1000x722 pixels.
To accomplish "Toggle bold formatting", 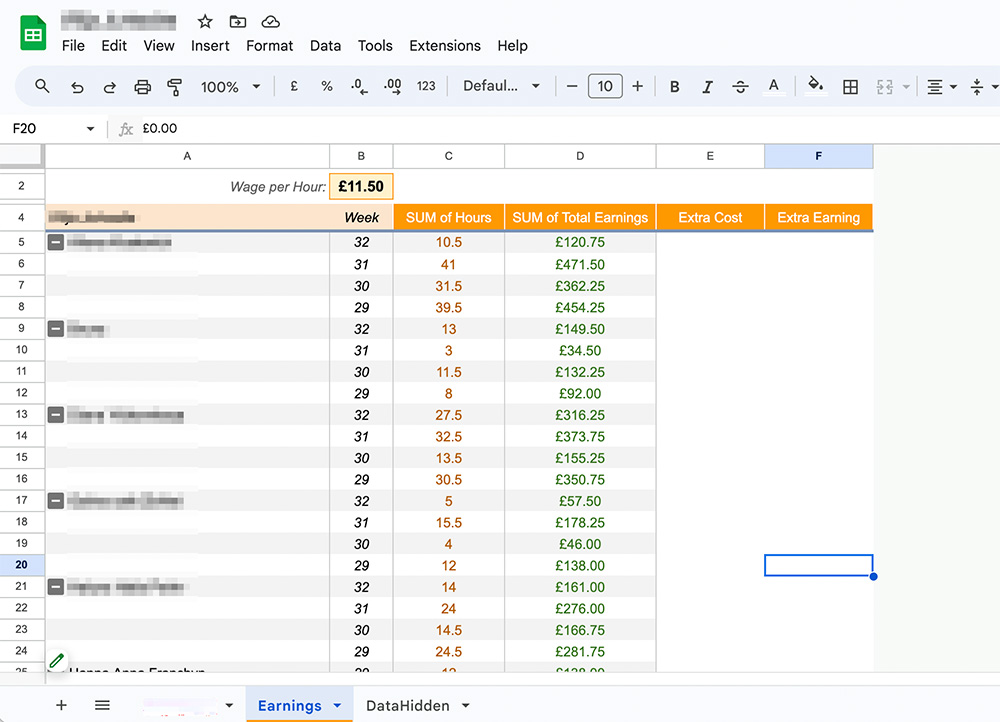I will click(675, 87).
